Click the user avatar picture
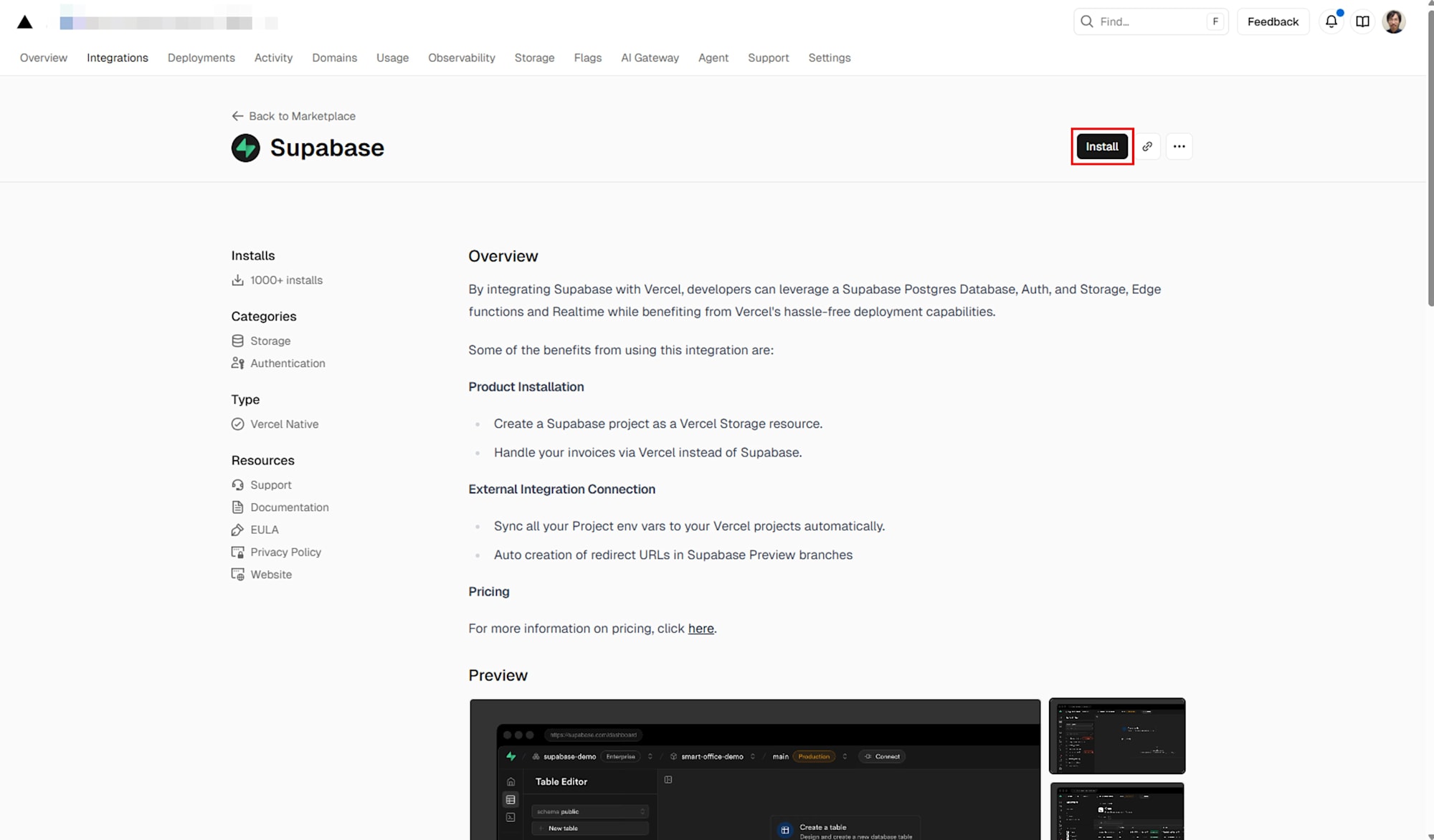The width and height of the screenshot is (1434, 840). tap(1393, 22)
